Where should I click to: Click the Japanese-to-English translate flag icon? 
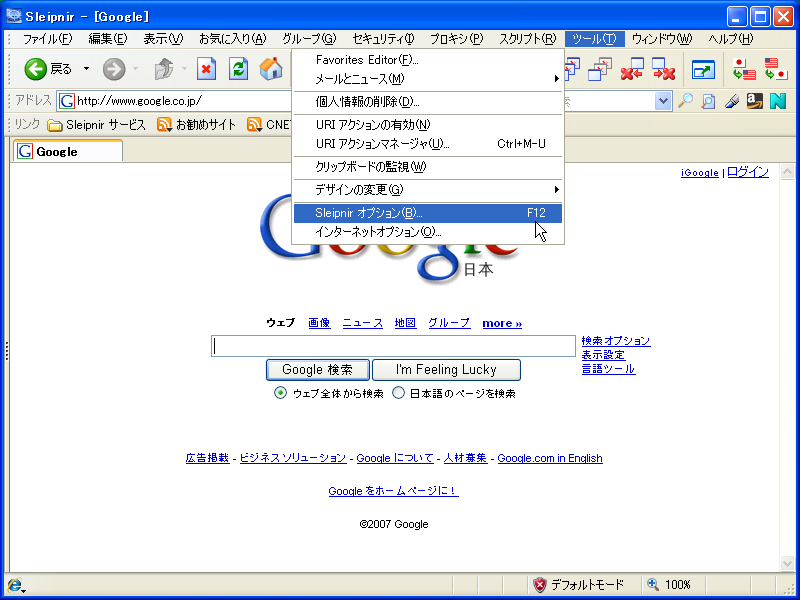pos(744,69)
